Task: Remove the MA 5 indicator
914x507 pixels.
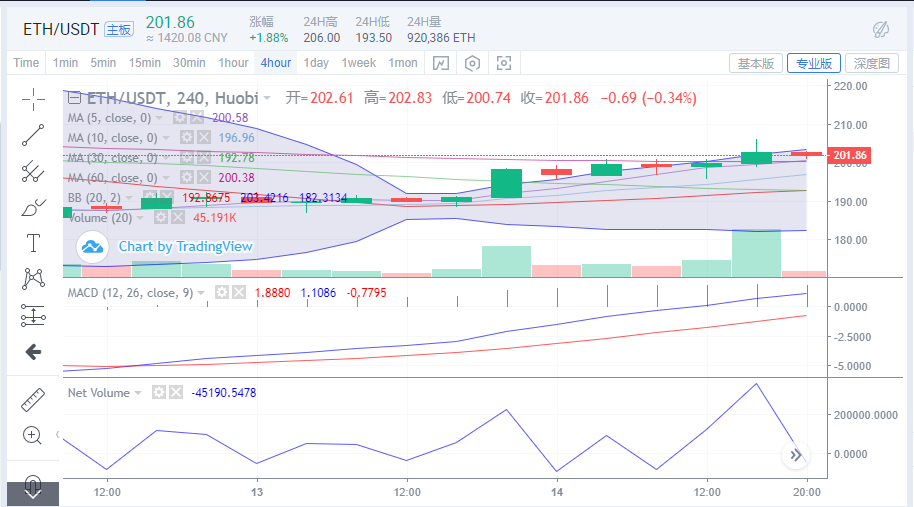Action: coord(197,118)
